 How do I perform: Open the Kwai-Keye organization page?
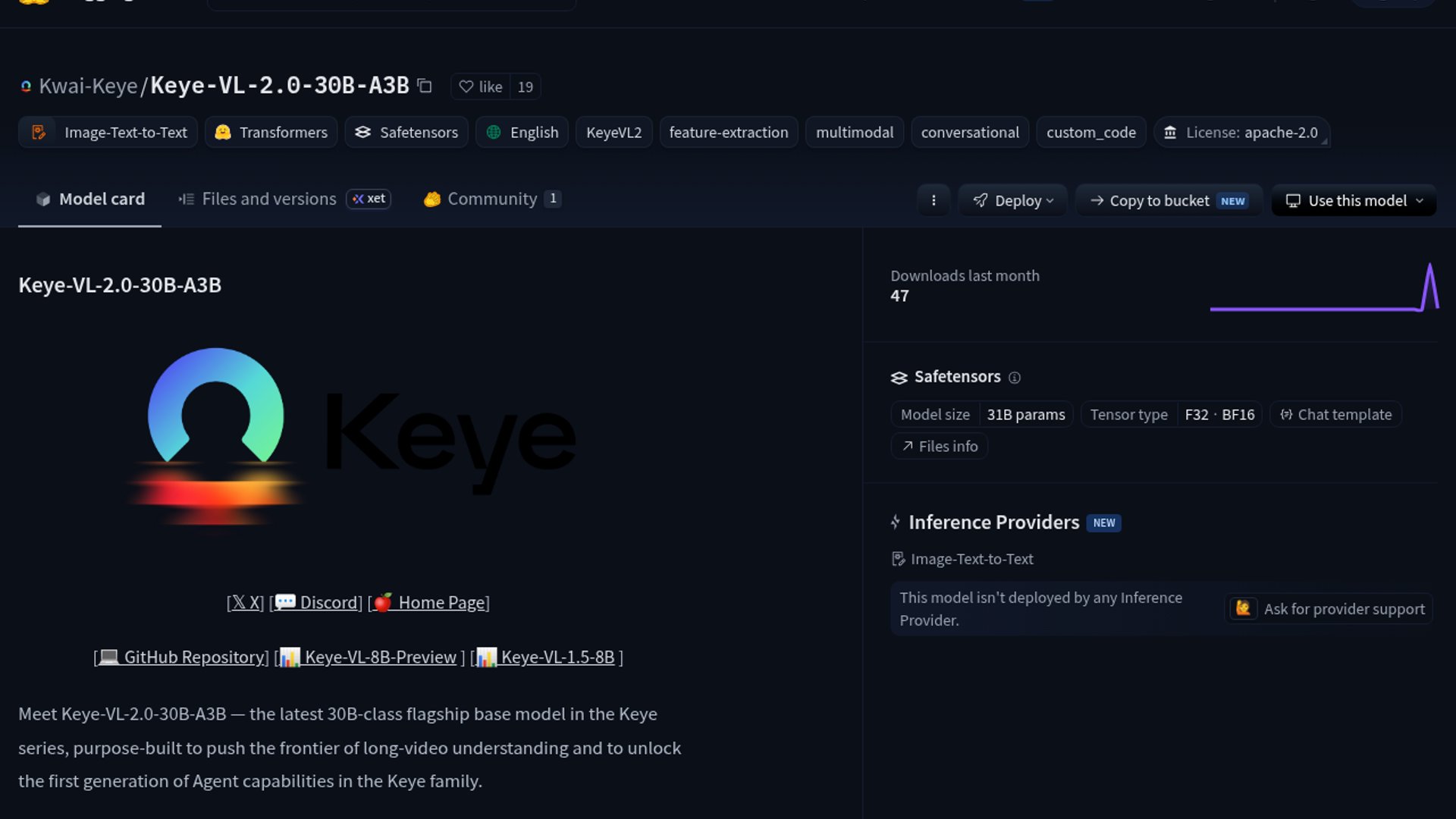click(x=88, y=86)
